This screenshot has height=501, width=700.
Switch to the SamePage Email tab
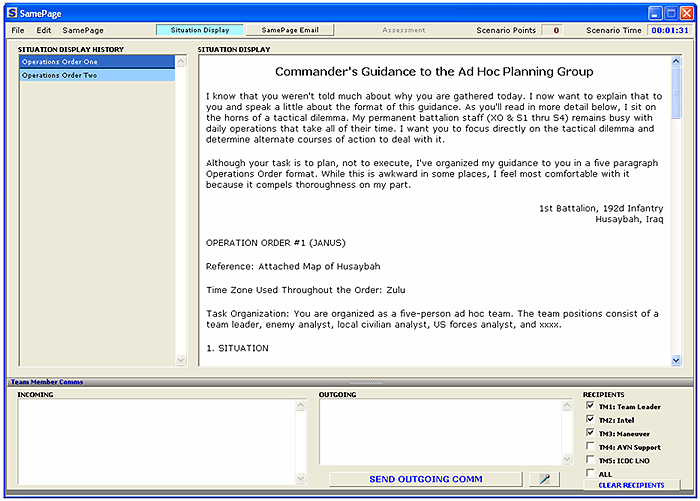tap(289, 31)
